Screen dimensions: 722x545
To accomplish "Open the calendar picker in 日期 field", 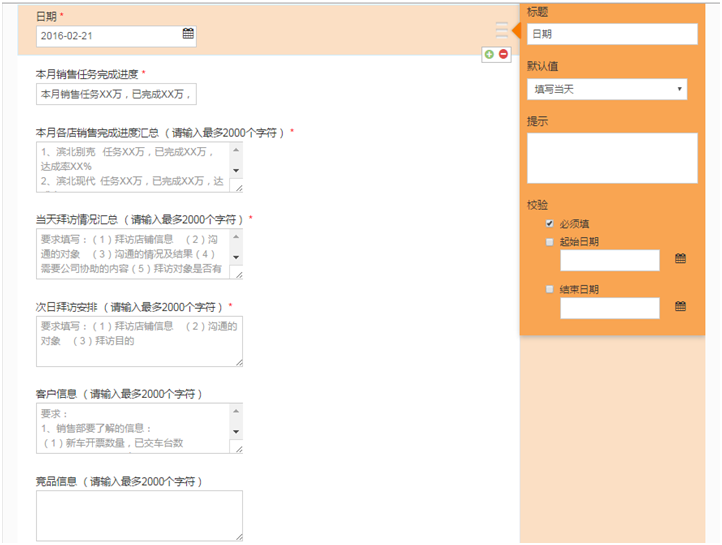I will pos(188,34).
